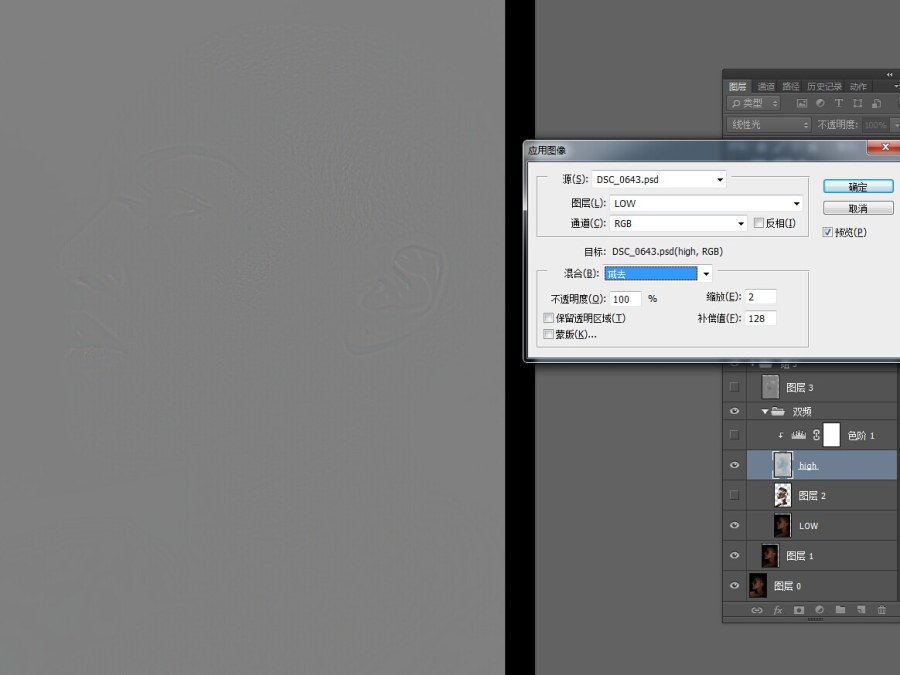Add a layer mask via the mask icon
The width and height of the screenshot is (900, 675).
click(798, 610)
